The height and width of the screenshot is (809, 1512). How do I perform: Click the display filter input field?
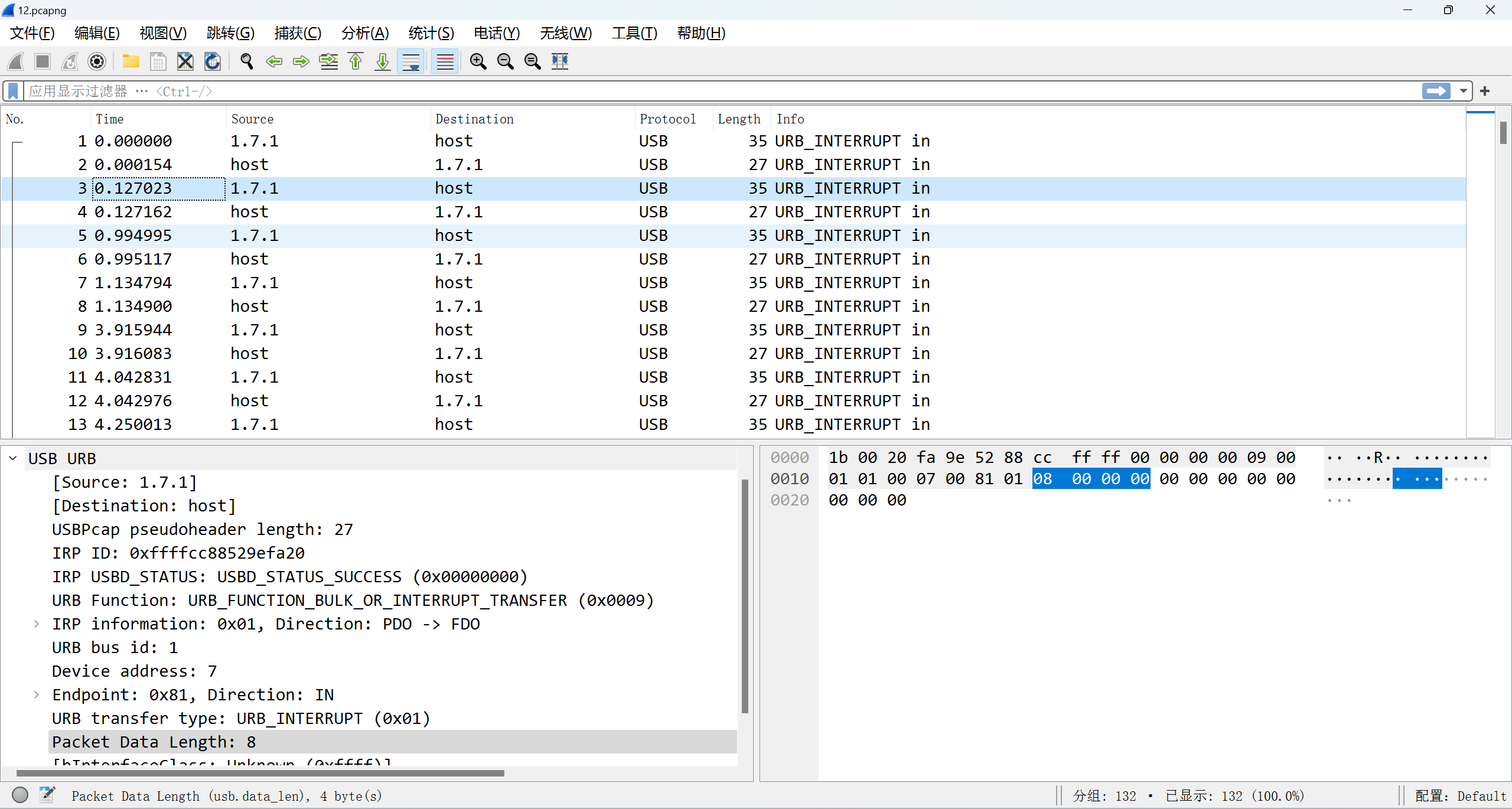point(709,91)
